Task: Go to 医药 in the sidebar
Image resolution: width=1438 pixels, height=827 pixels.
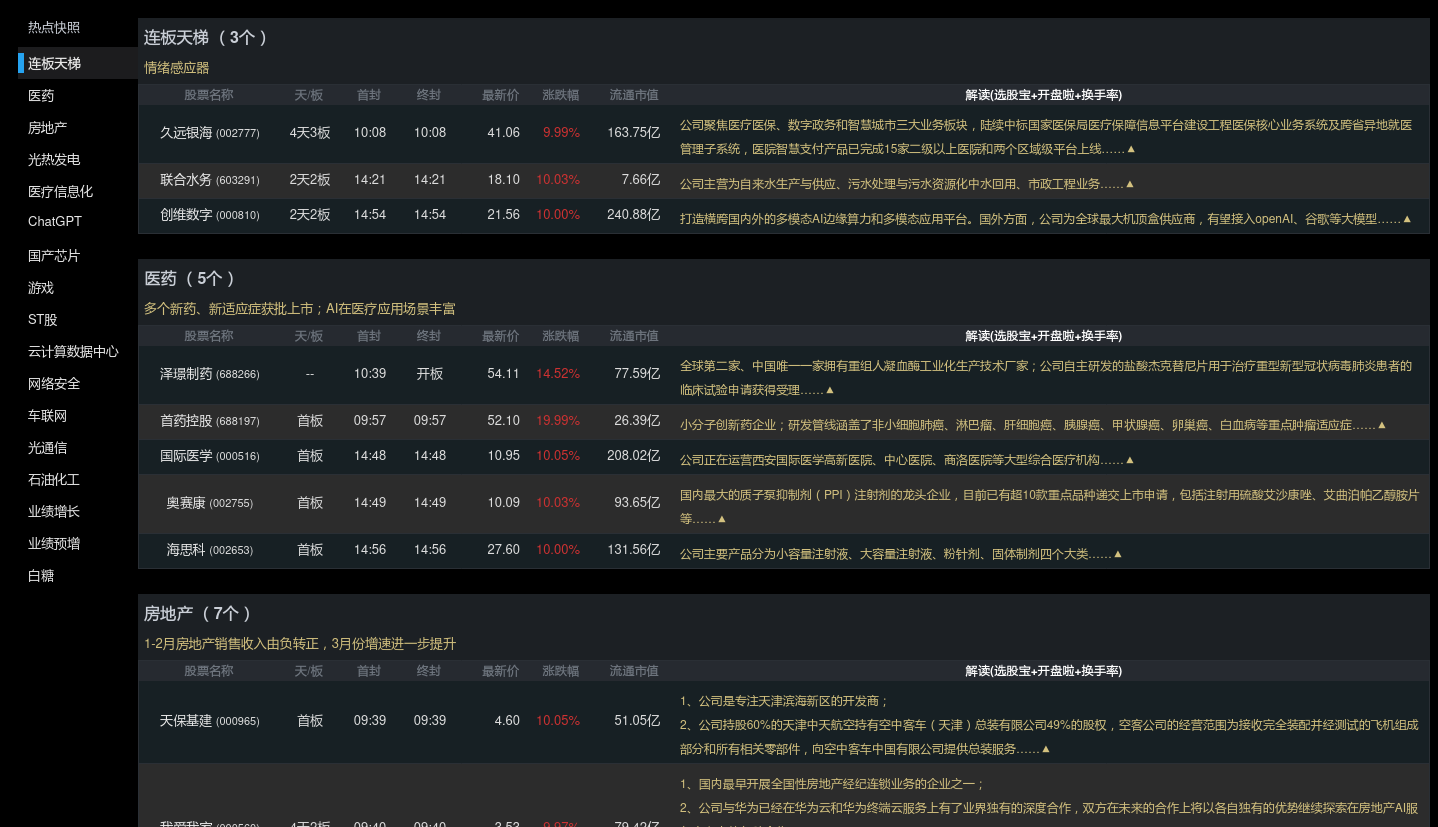Action: click(x=41, y=96)
